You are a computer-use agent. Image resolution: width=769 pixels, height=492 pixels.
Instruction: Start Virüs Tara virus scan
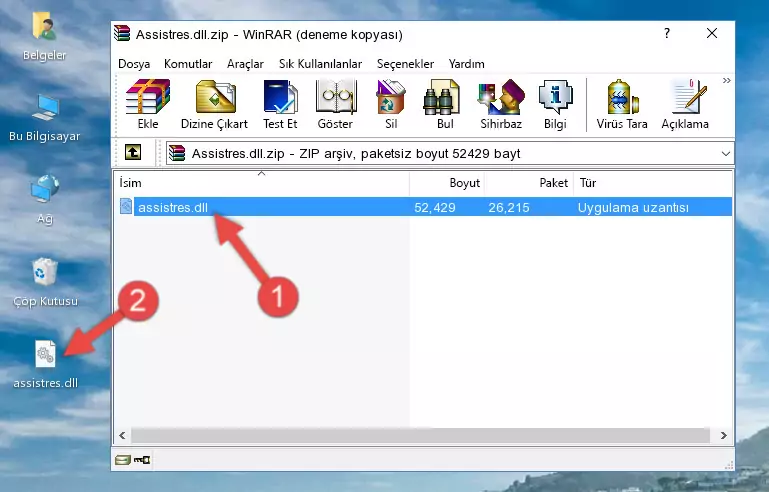(622, 104)
